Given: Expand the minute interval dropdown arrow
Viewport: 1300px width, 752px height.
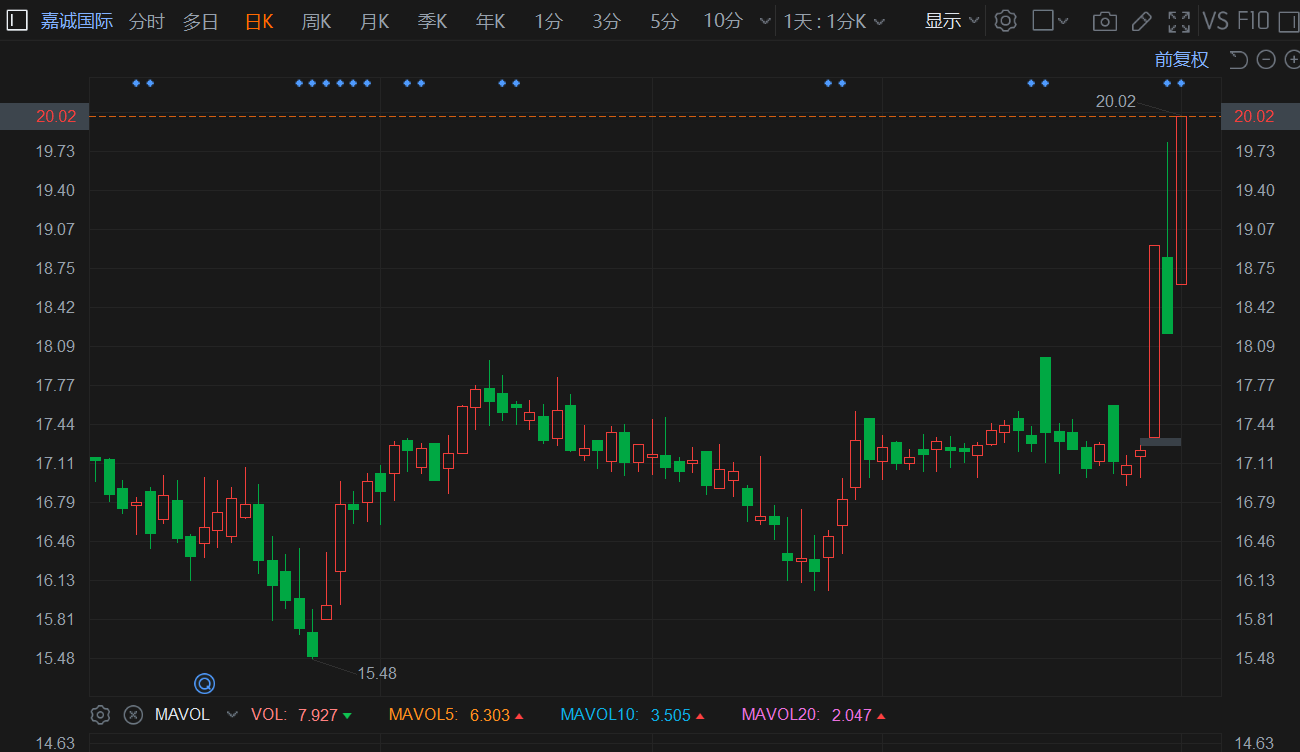Looking at the screenshot, I should 765,21.
